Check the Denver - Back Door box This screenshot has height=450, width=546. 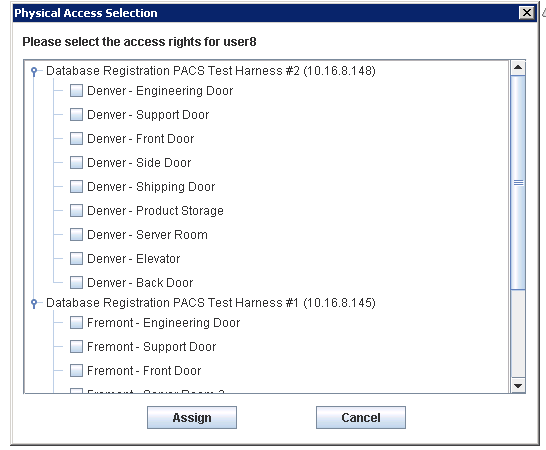[x=76, y=282]
